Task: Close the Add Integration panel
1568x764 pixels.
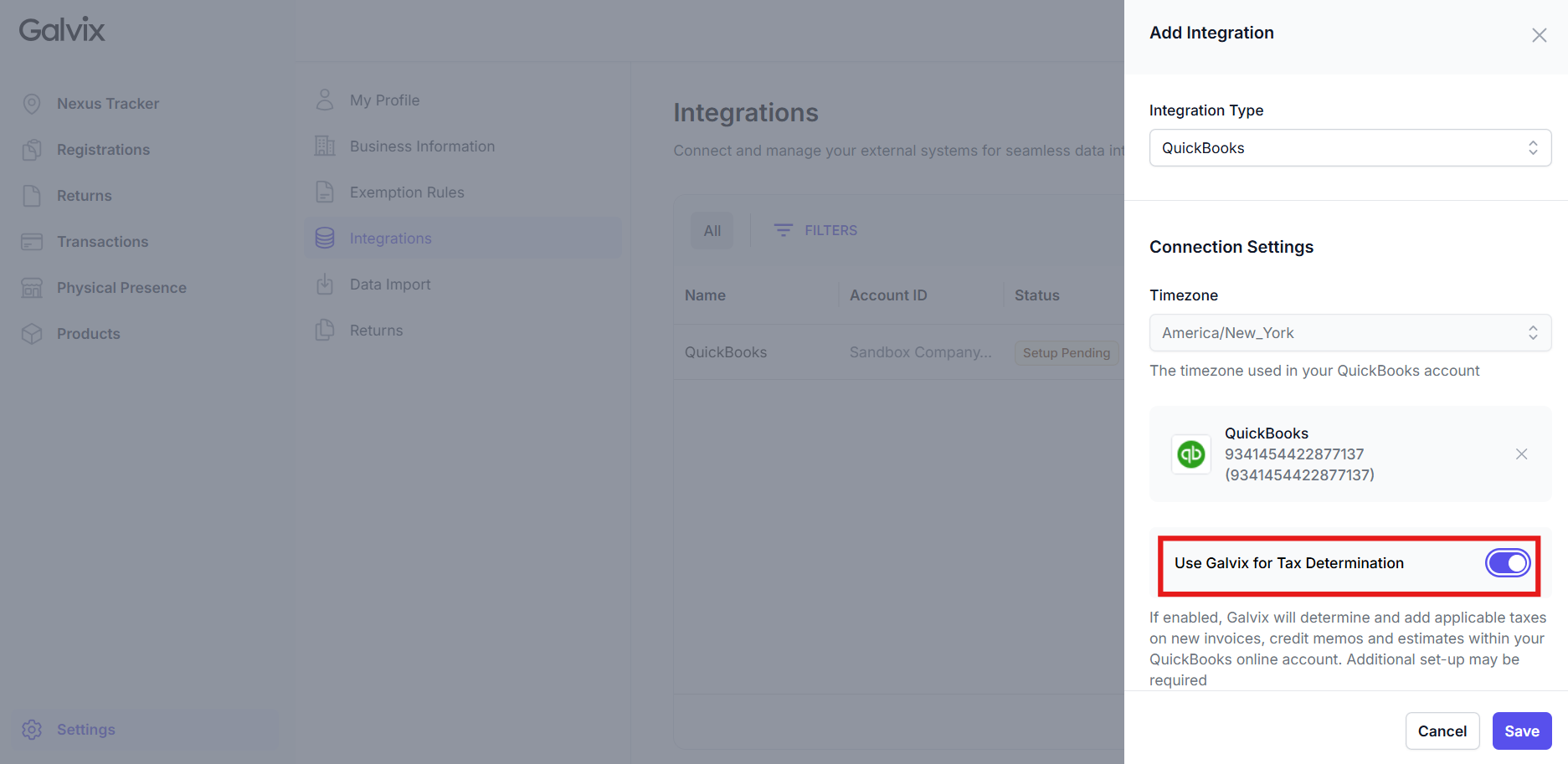Action: click(1540, 35)
